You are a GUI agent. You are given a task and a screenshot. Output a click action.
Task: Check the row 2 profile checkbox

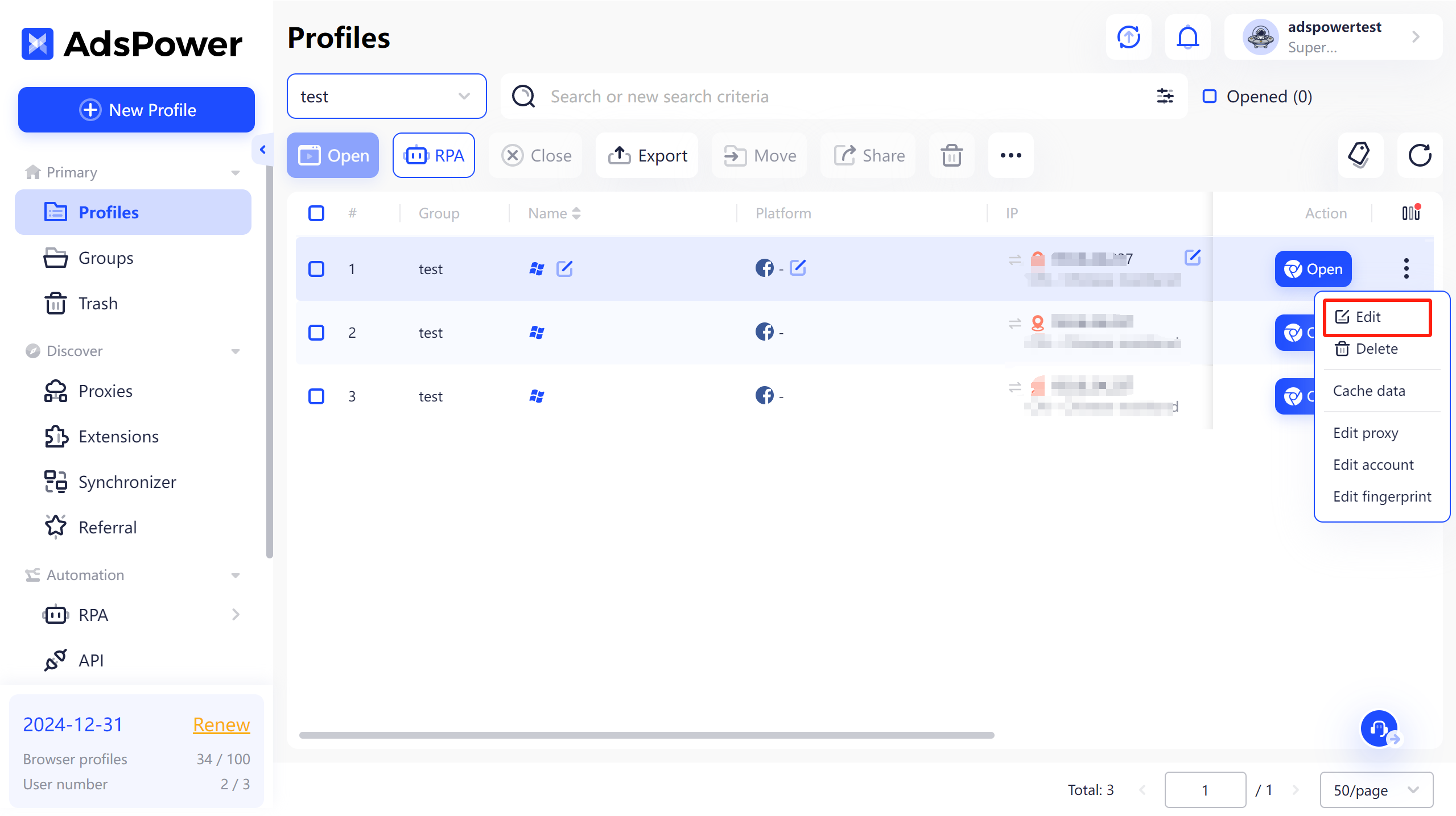pyautogui.click(x=316, y=332)
